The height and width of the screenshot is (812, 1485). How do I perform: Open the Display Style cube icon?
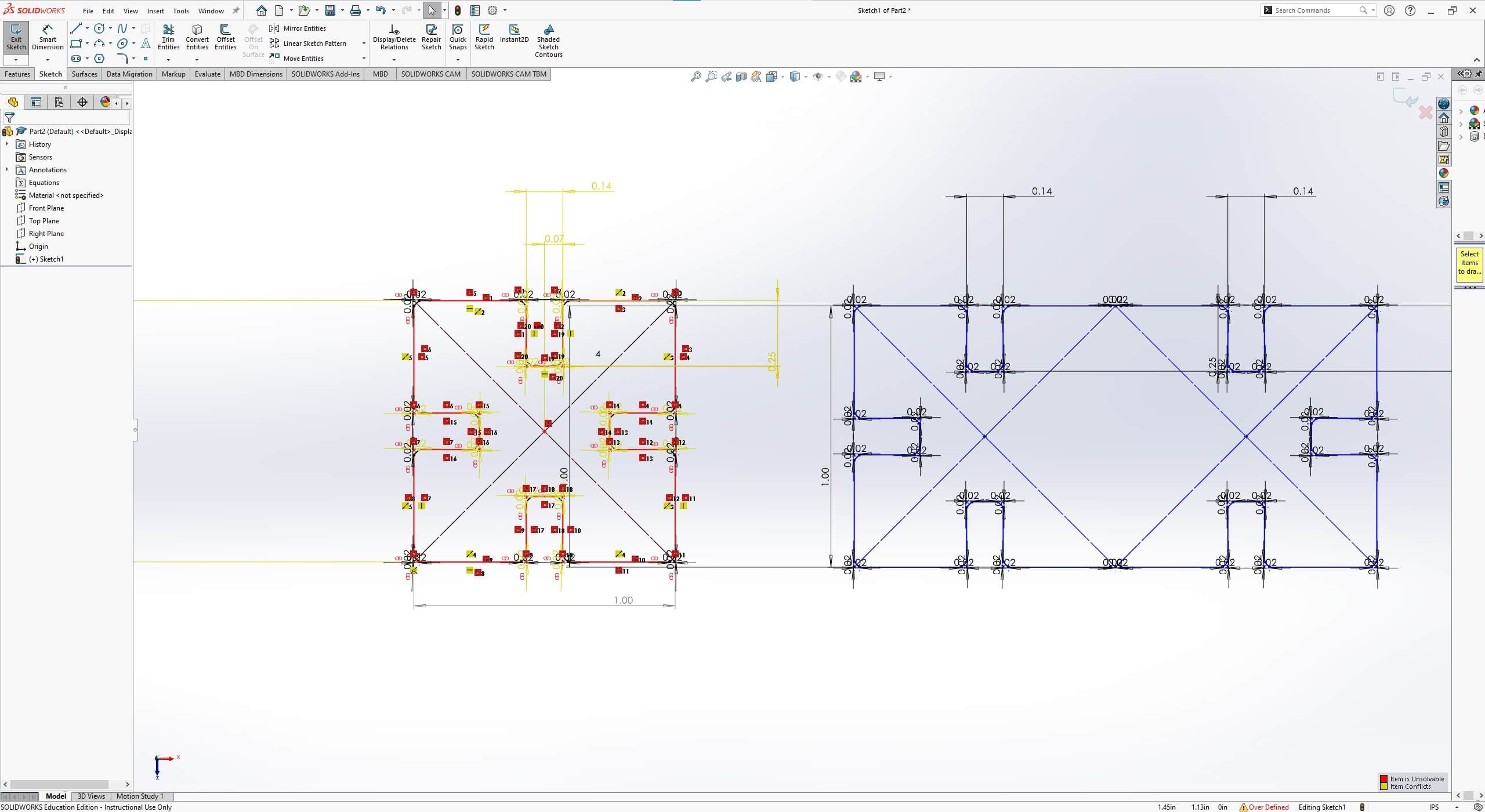point(795,77)
